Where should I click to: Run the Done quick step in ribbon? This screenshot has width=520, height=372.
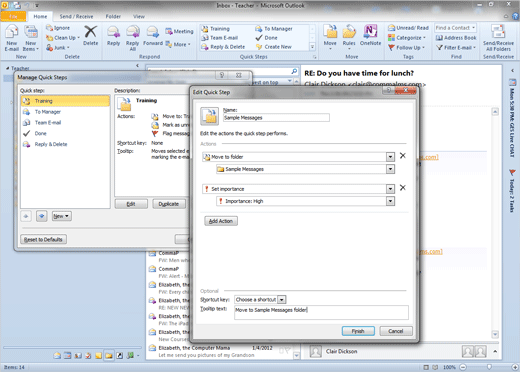[x=266, y=38]
